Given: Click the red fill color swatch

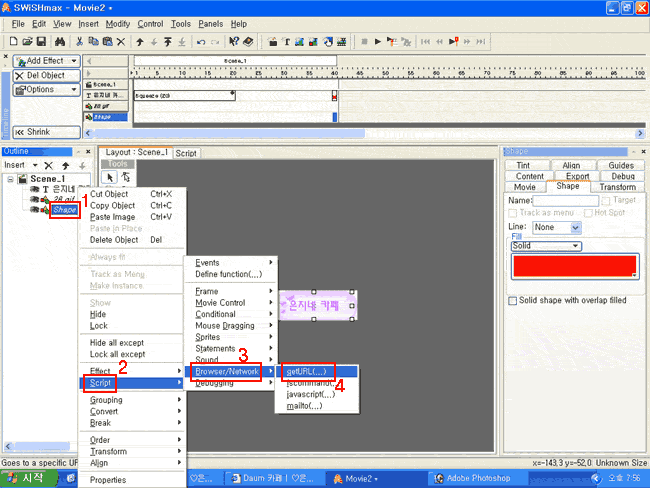Looking at the screenshot, I should [575, 267].
